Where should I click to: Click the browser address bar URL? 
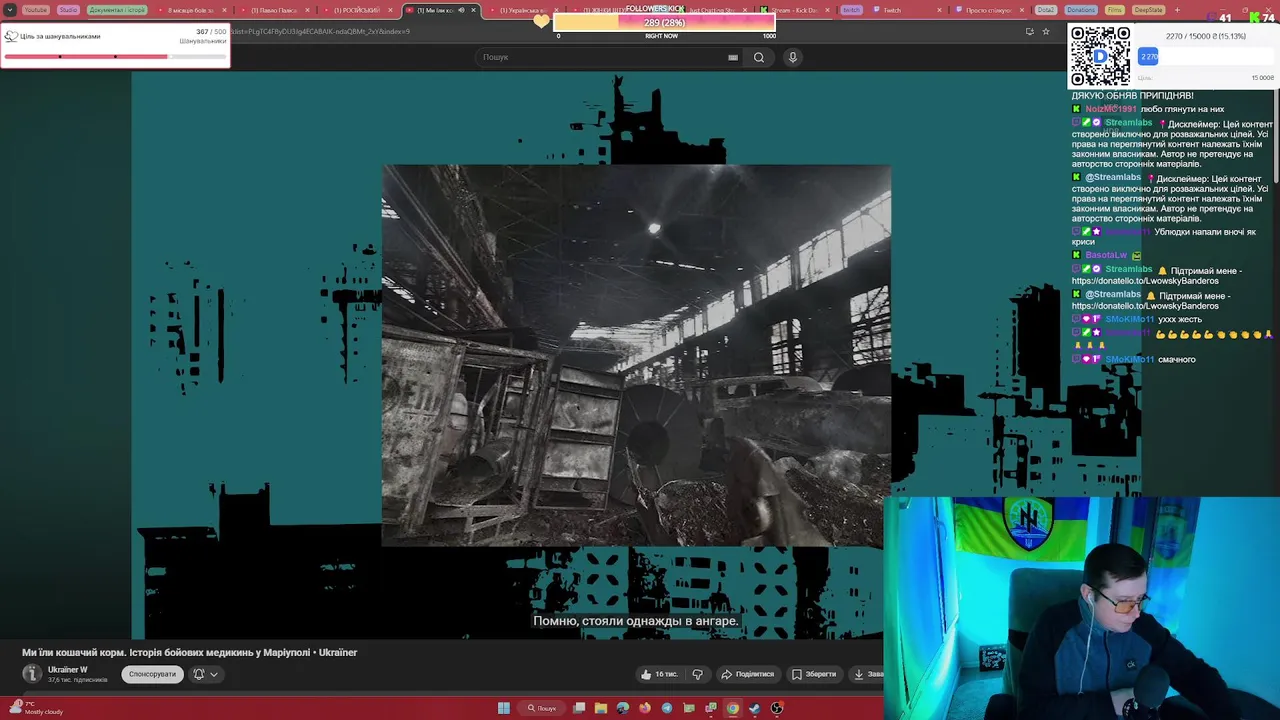(320, 31)
